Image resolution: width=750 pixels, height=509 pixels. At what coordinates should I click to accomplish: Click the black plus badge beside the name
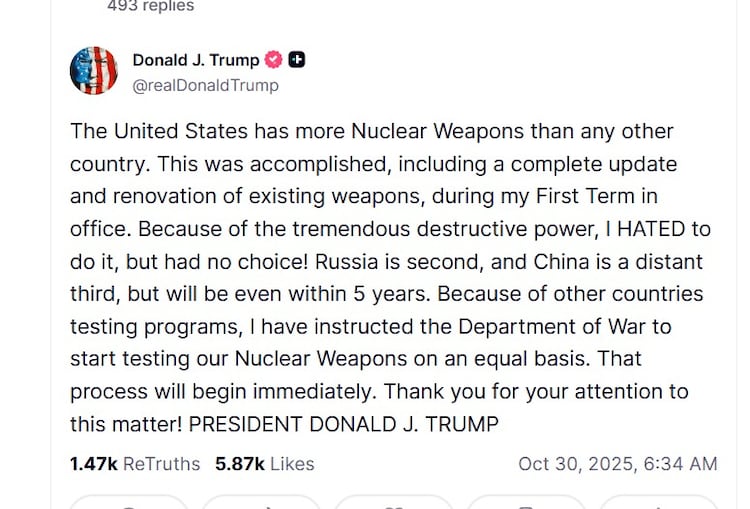coord(296,60)
